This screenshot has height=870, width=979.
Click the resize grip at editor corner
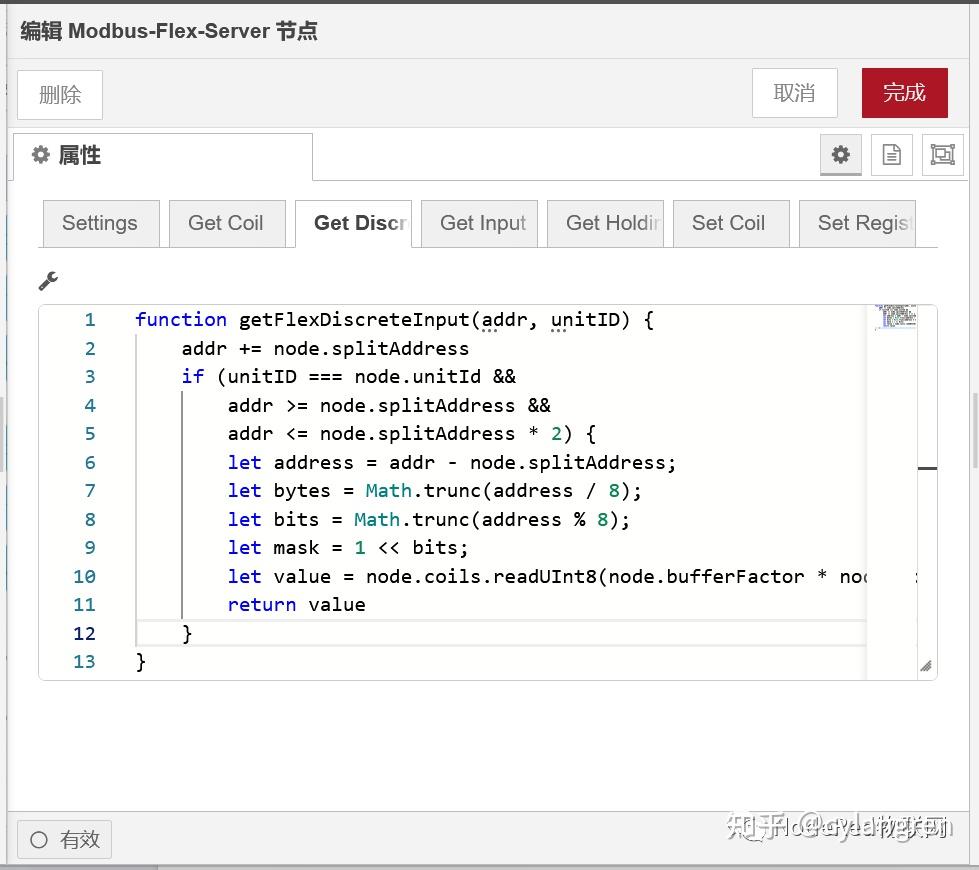(925, 664)
